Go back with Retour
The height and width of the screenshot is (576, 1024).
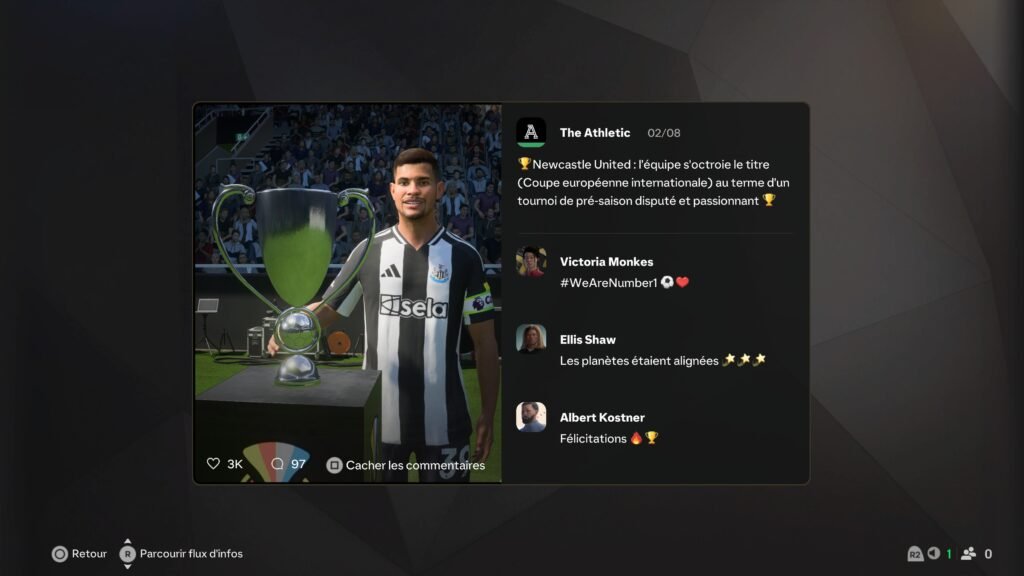[89, 554]
